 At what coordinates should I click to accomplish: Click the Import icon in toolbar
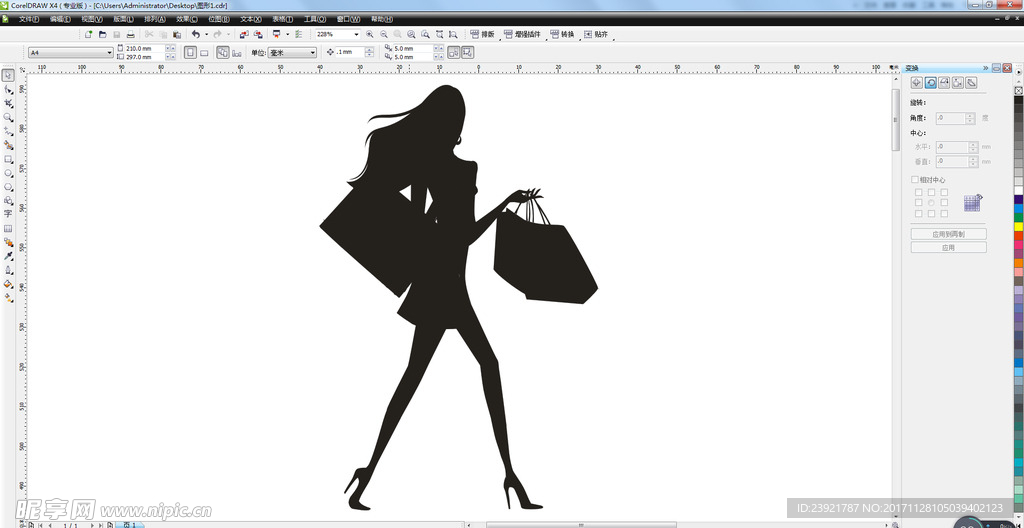[x=244, y=34]
